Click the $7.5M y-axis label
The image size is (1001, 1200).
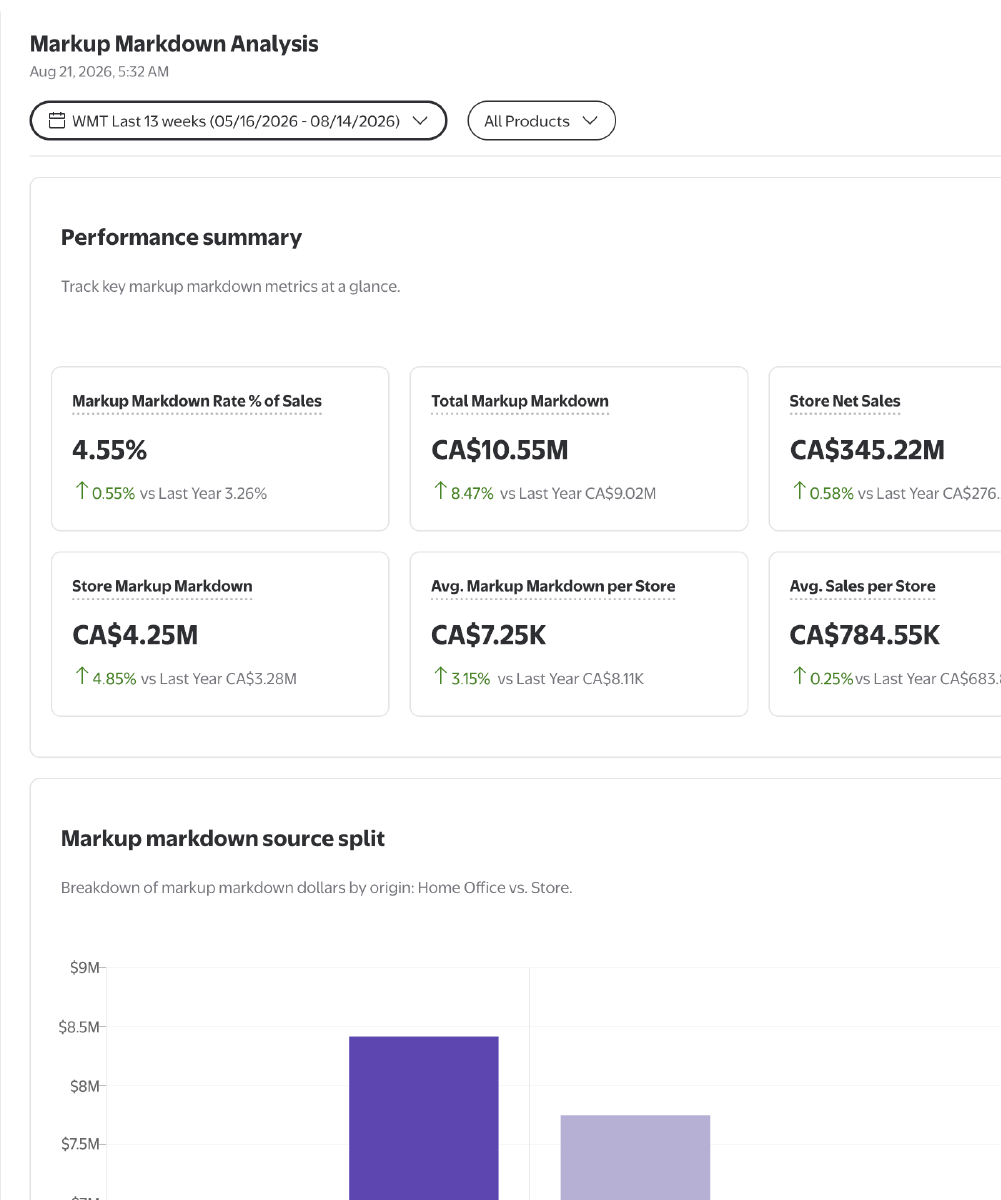[x=79, y=1144]
